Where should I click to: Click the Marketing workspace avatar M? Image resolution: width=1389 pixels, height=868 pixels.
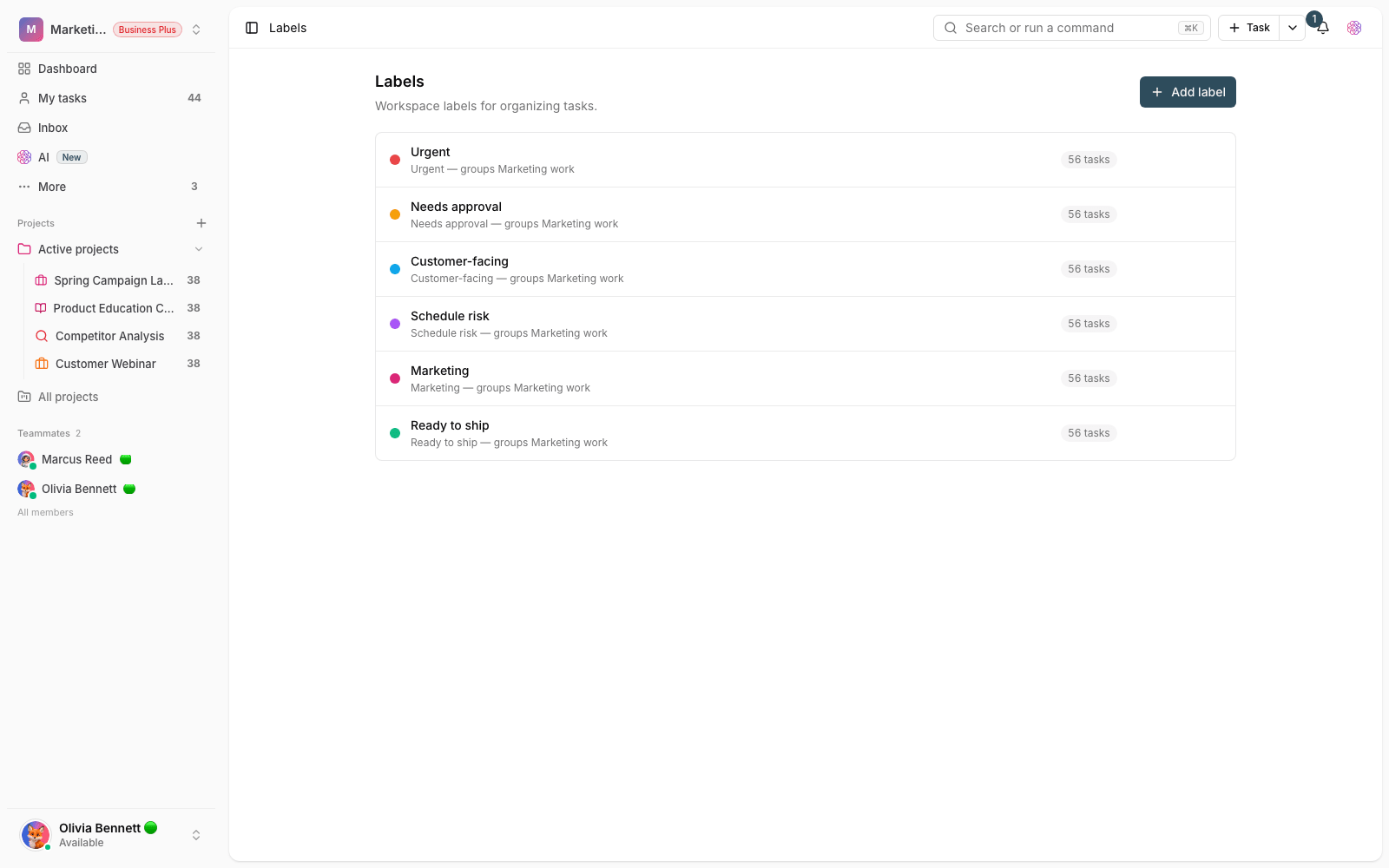click(31, 30)
